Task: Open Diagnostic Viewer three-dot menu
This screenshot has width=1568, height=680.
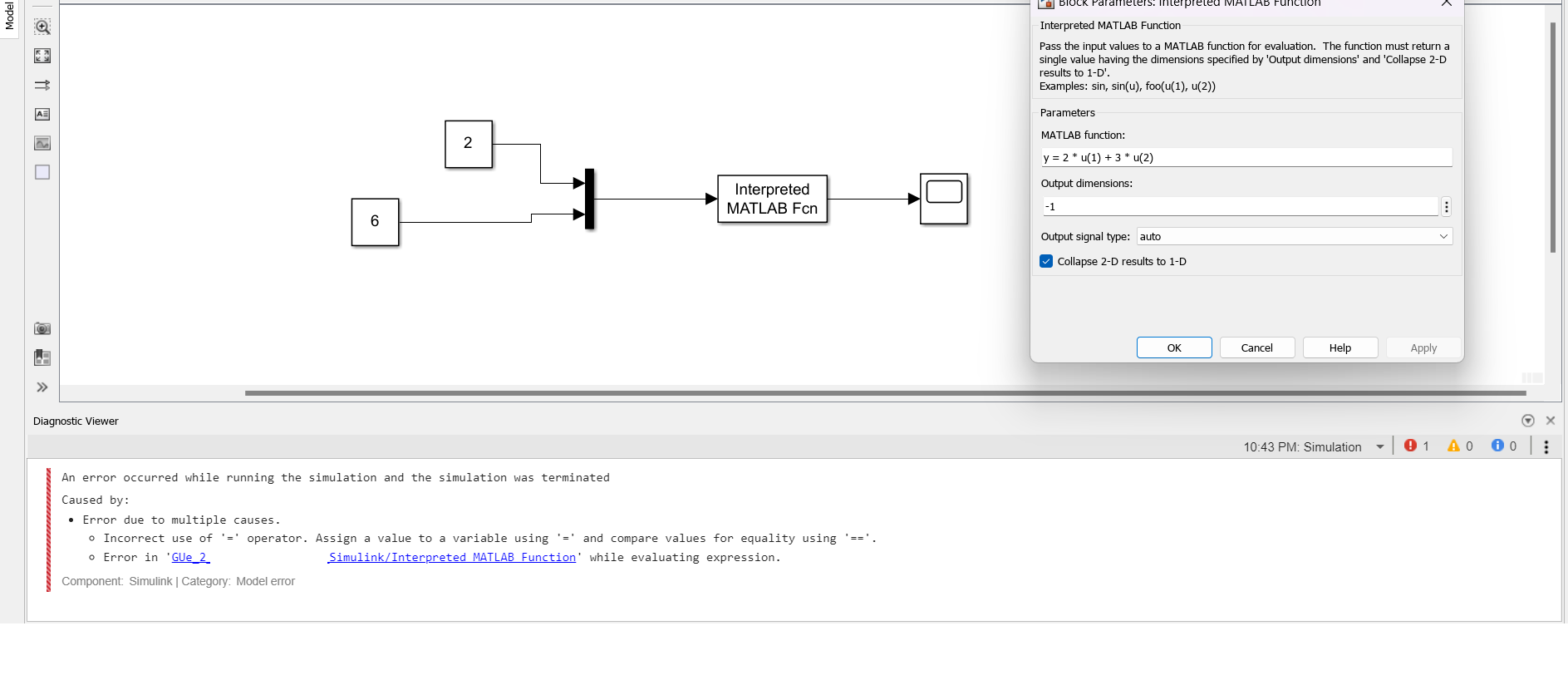Action: [1546, 447]
